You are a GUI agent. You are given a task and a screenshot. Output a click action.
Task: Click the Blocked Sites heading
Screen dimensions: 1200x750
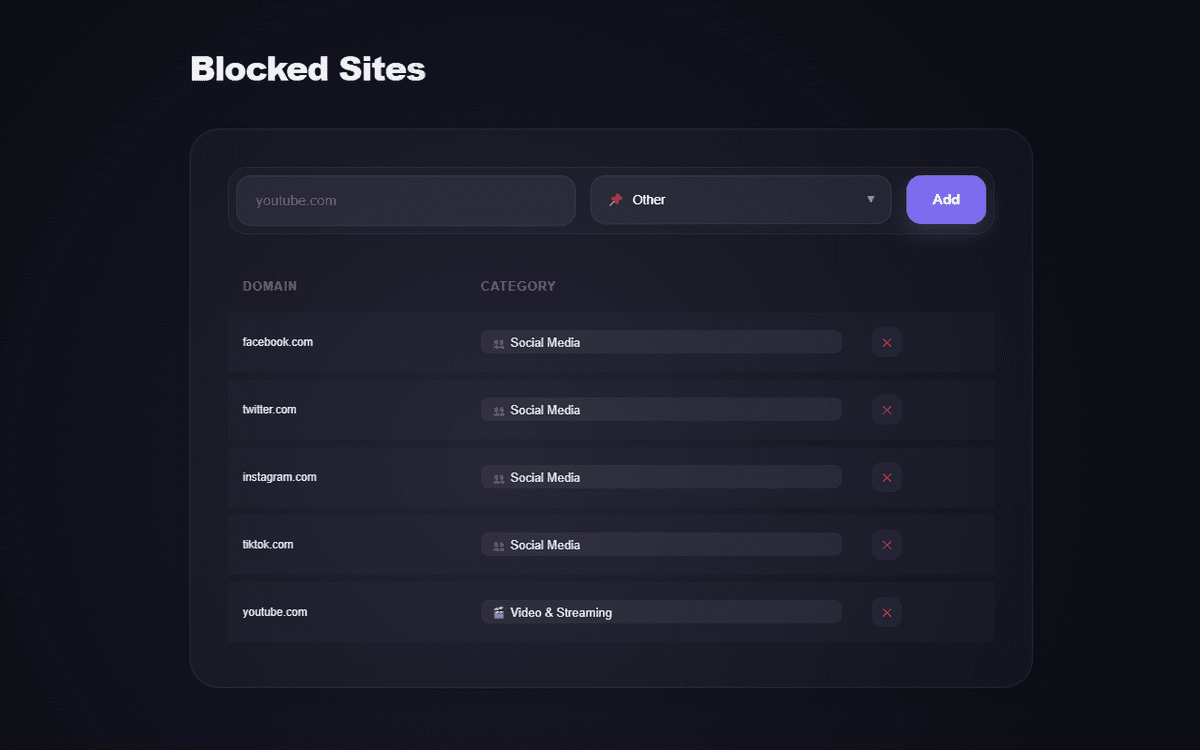[x=307, y=68]
